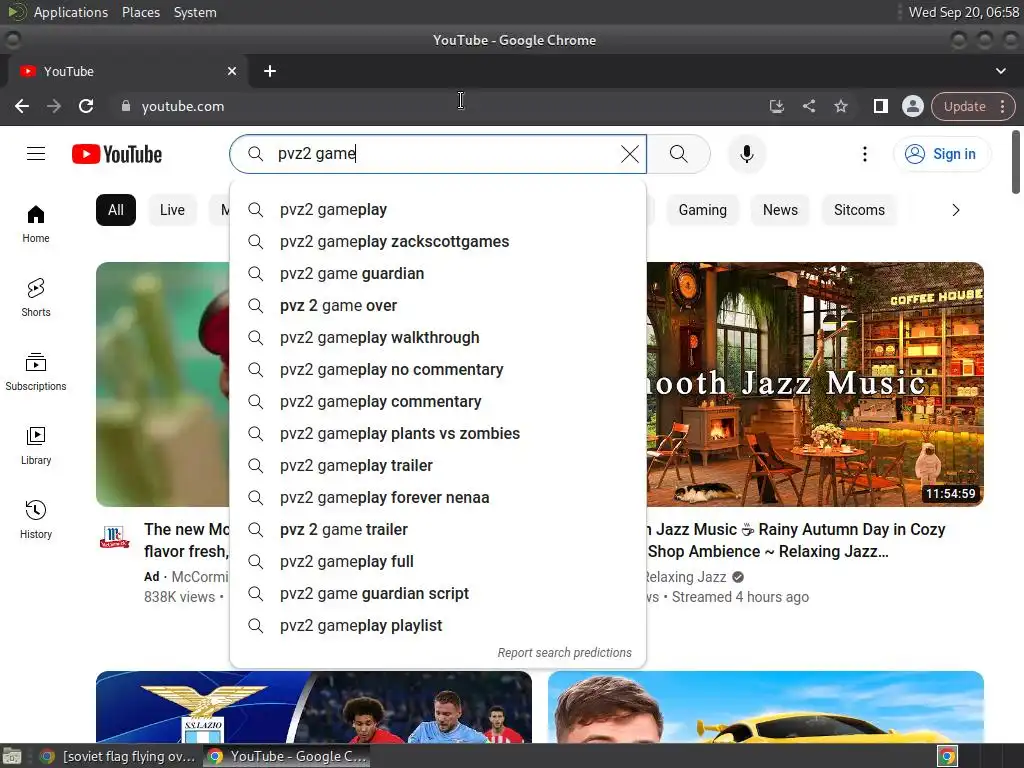Share this page via share icon
1024x768 pixels.
(808, 106)
